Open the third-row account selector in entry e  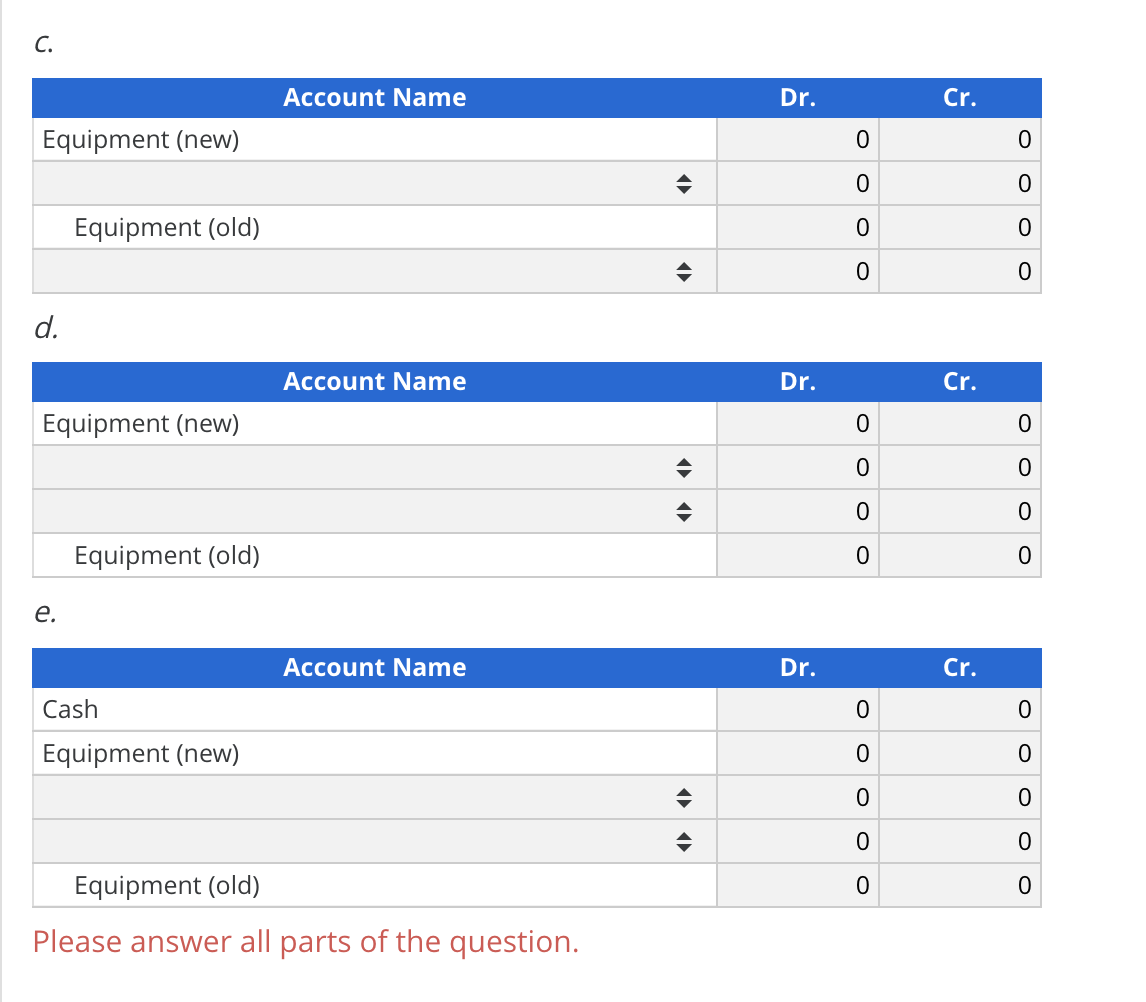tap(683, 797)
